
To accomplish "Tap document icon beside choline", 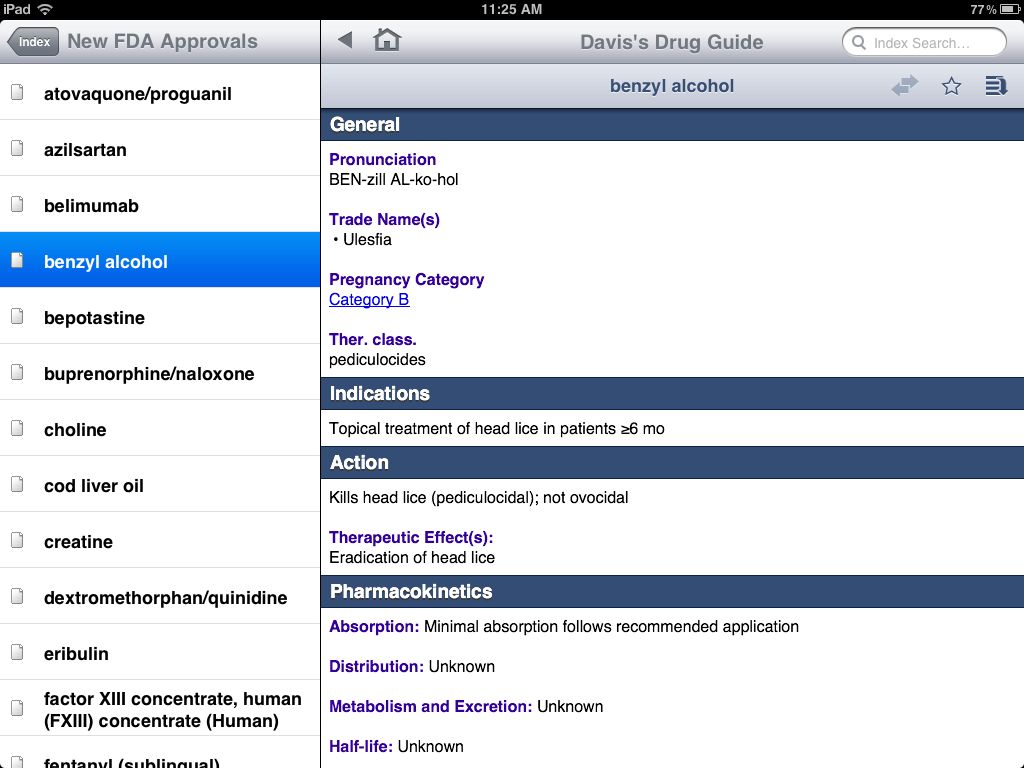I will pyautogui.click(x=18, y=429).
